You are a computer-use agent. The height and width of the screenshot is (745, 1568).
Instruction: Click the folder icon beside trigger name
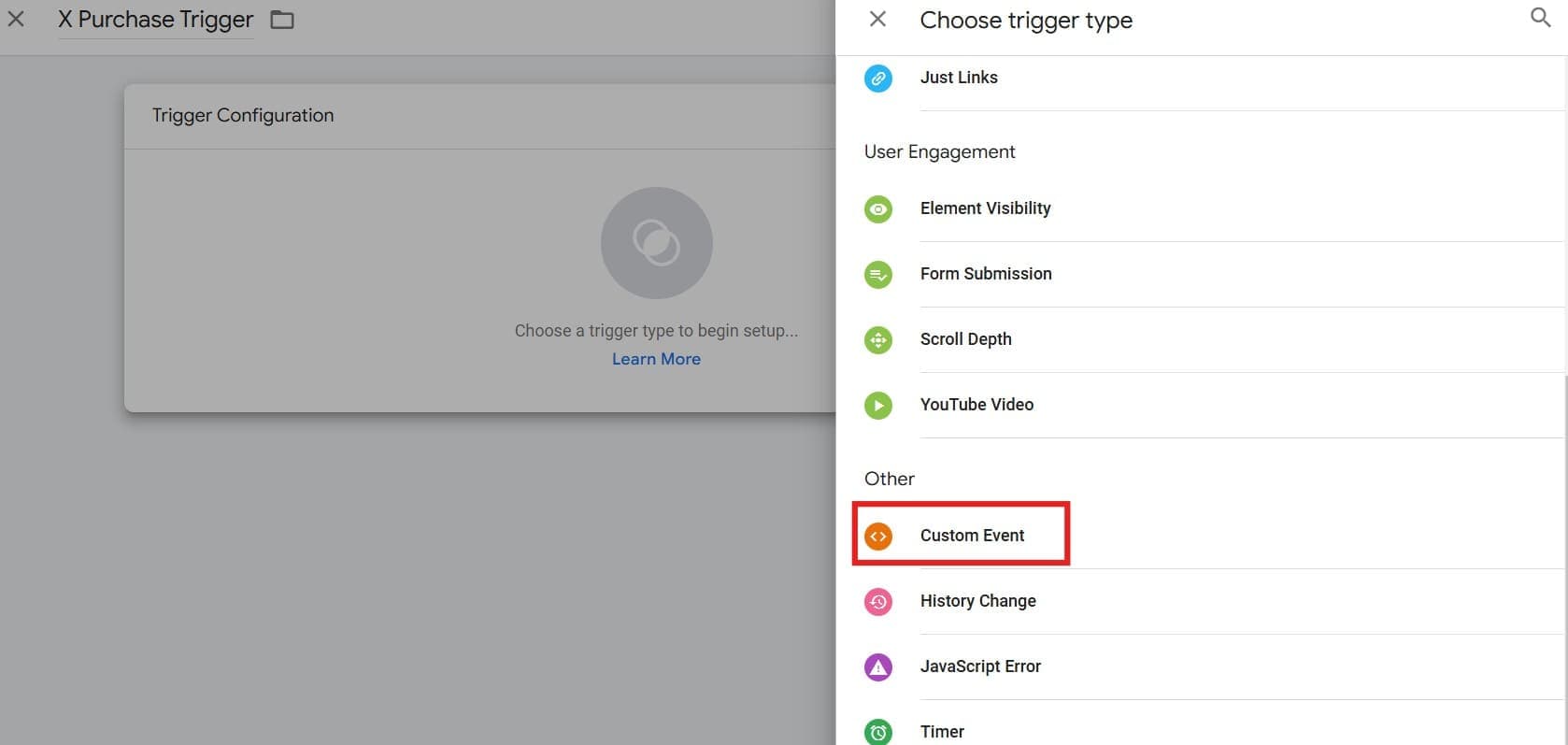click(x=282, y=20)
